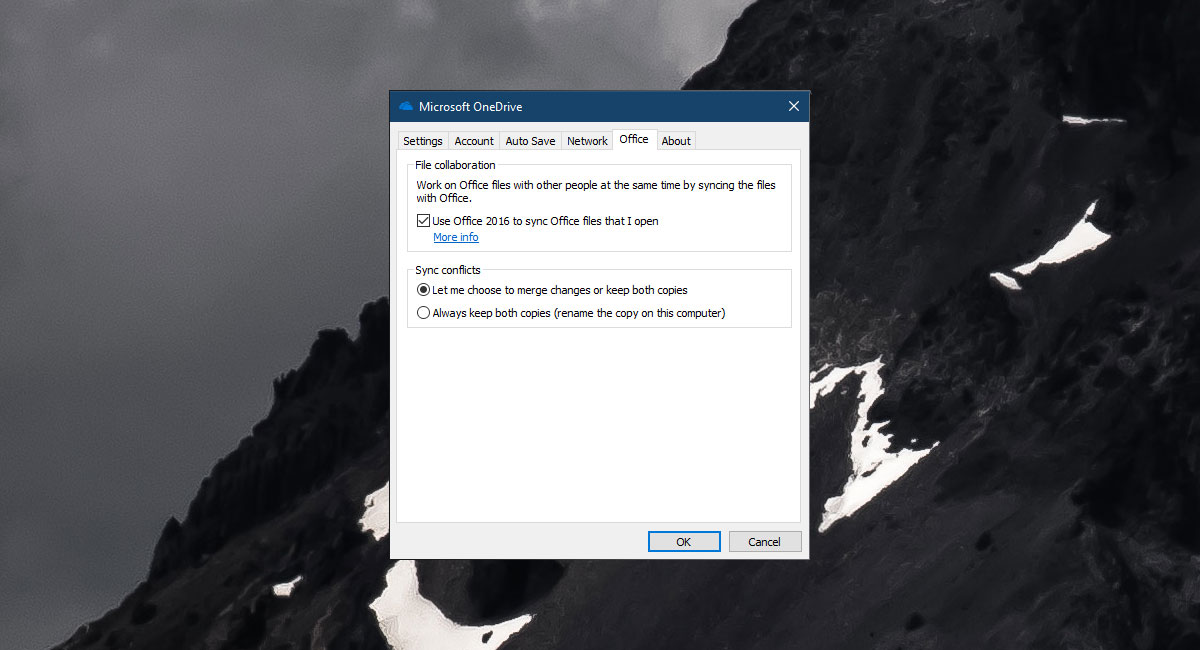Click the Microsoft OneDrive window title
This screenshot has height=650, width=1200.
(470, 107)
